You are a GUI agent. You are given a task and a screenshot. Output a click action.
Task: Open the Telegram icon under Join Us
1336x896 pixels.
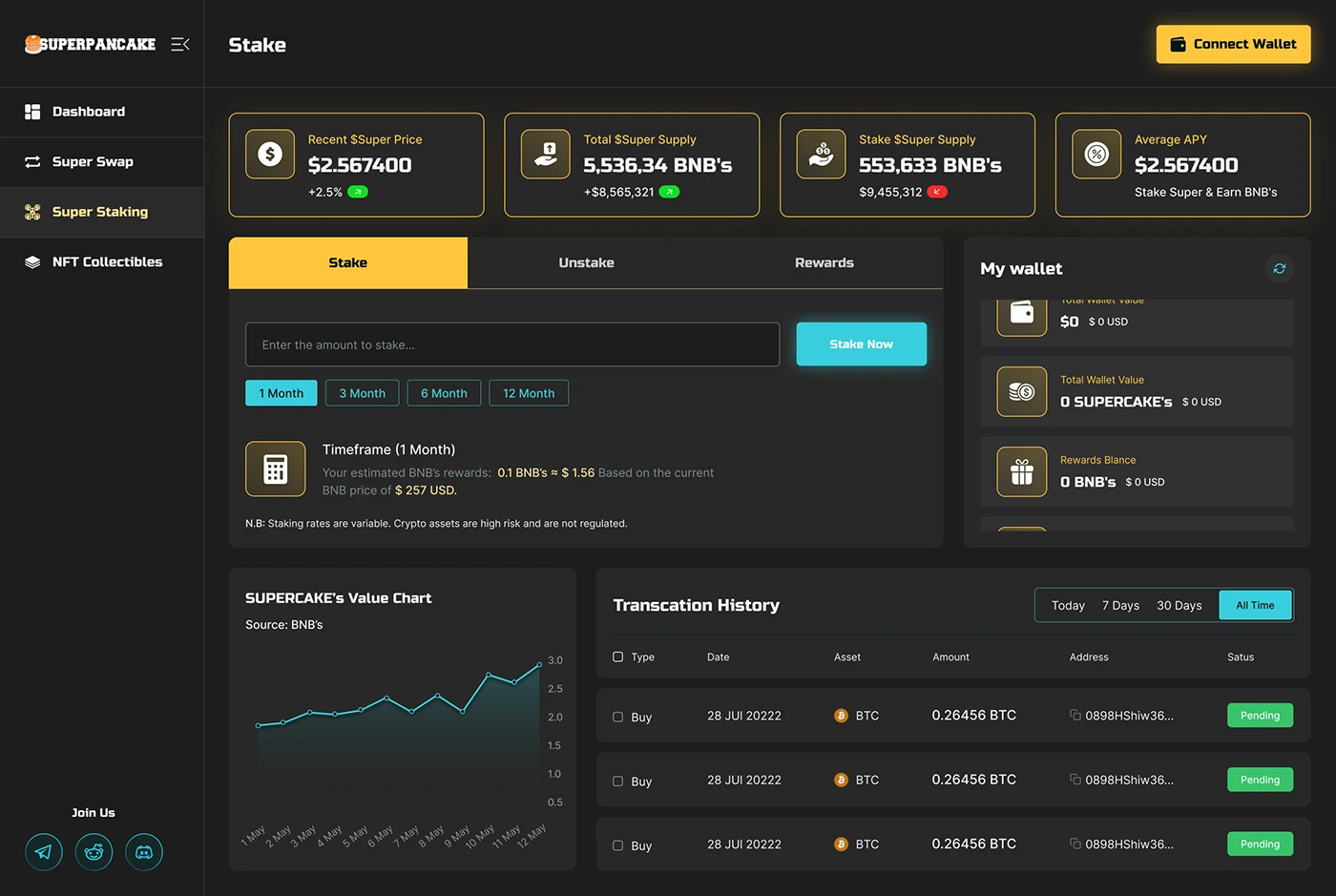coord(44,852)
